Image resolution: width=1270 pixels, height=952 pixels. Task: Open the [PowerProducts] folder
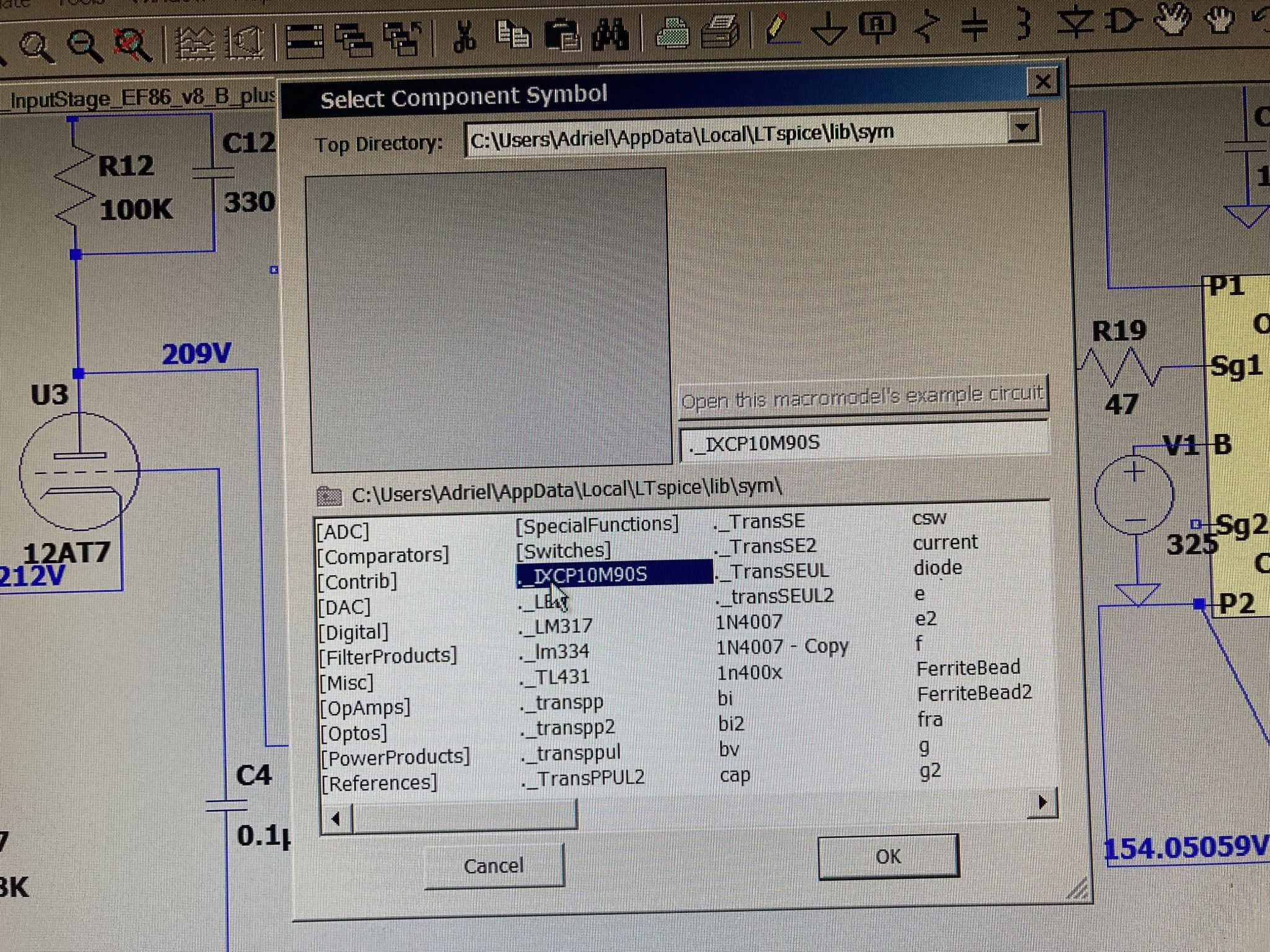396,757
